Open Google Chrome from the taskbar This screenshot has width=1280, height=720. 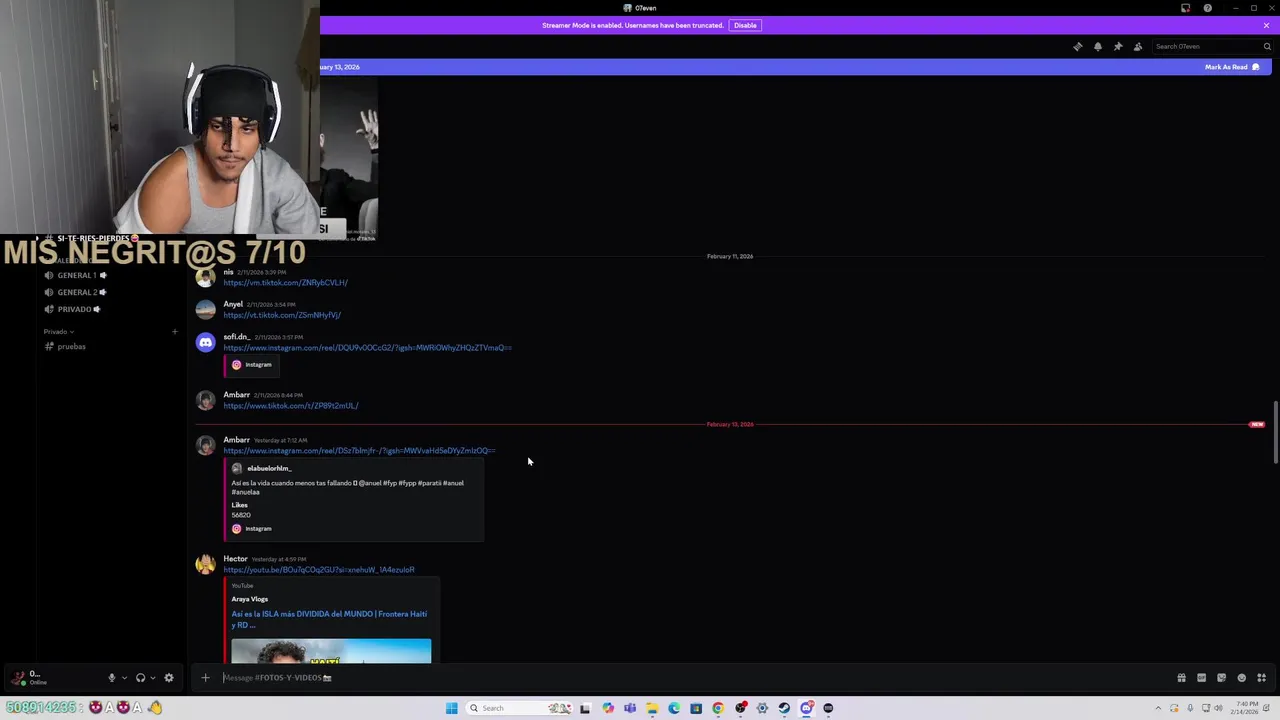tap(718, 708)
